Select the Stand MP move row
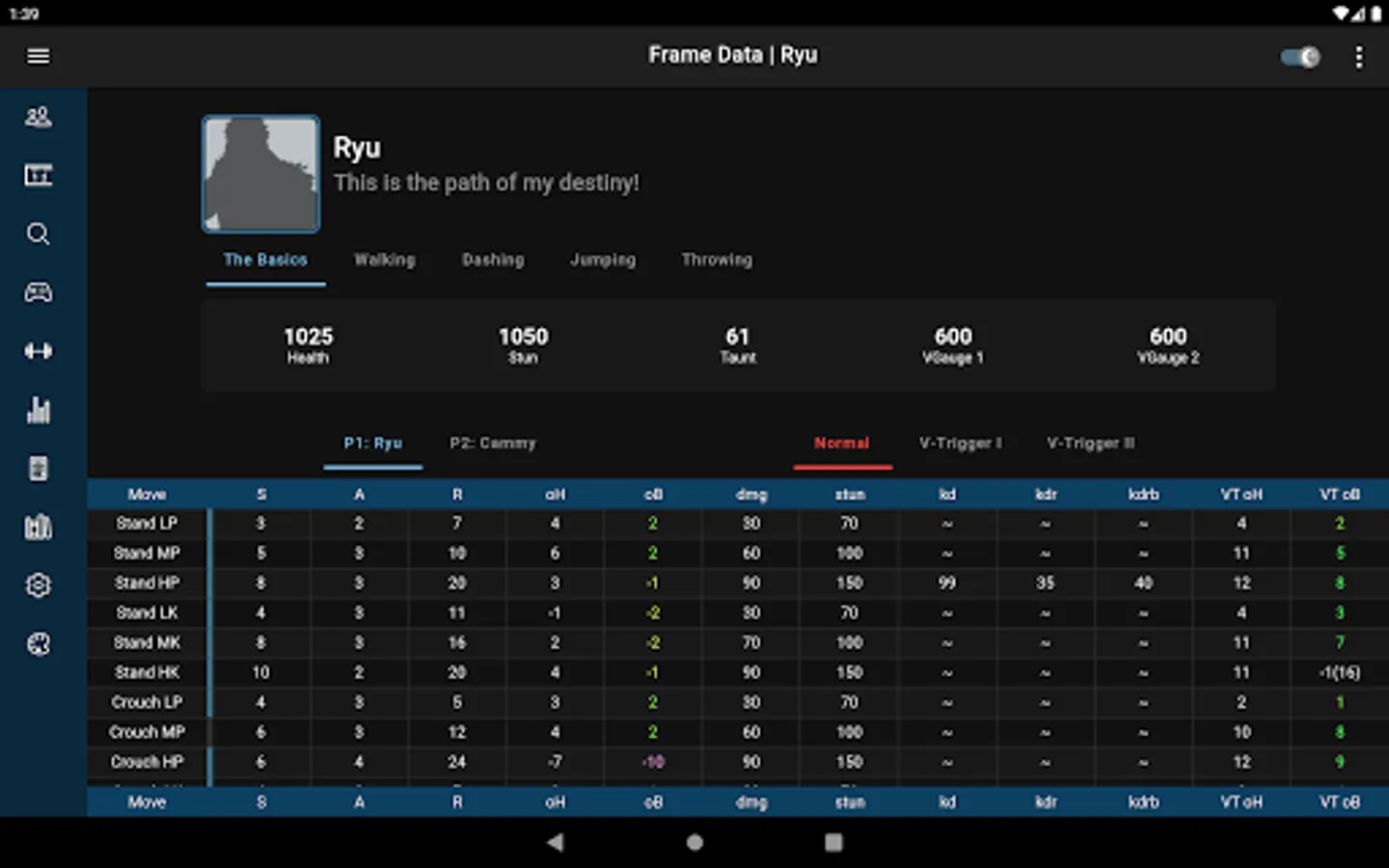The image size is (1389, 868). click(738, 553)
